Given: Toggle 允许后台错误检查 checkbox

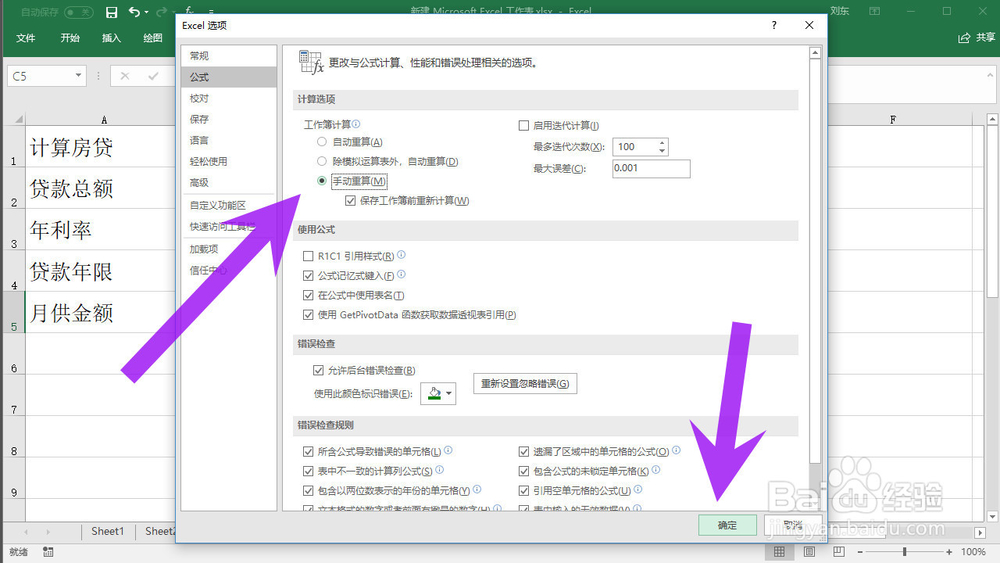Looking at the screenshot, I should coord(318,370).
